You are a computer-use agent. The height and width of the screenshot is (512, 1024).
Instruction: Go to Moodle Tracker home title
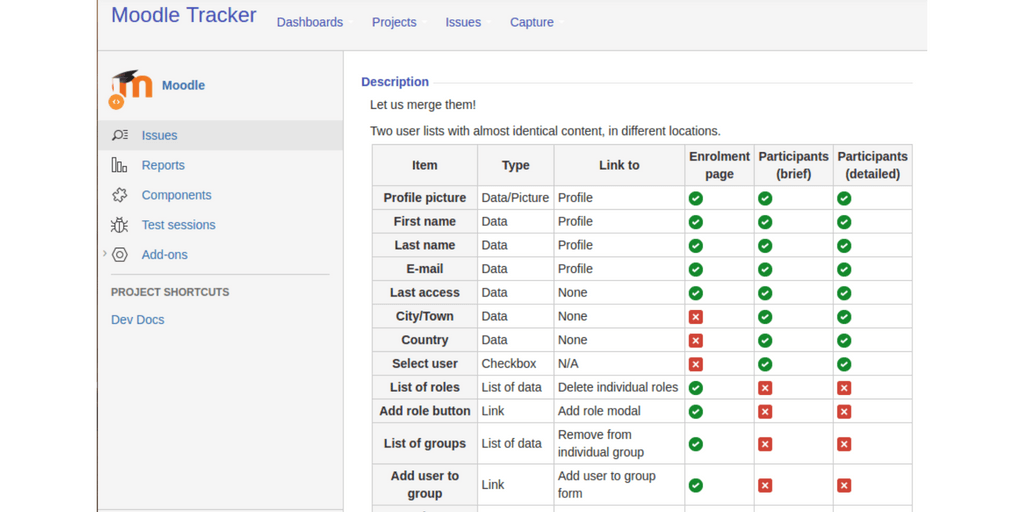click(184, 15)
